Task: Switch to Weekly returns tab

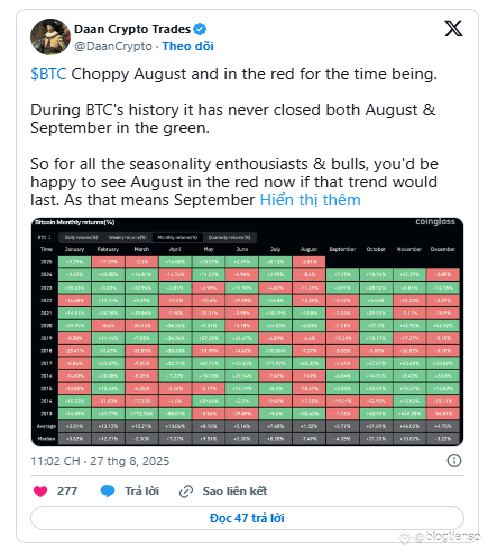Action: click(x=128, y=237)
